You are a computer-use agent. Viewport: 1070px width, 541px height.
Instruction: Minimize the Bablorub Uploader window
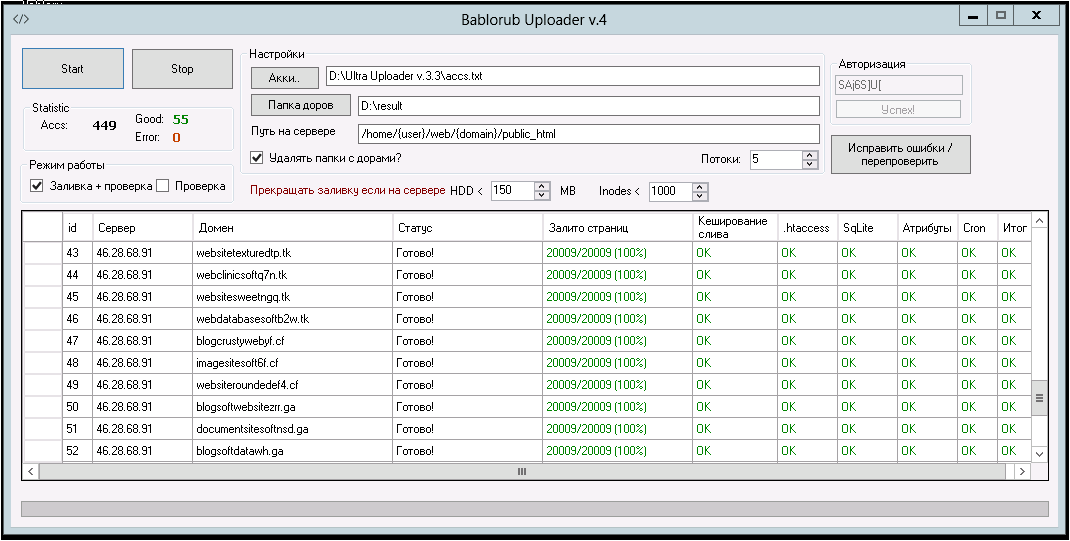point(973,16)
